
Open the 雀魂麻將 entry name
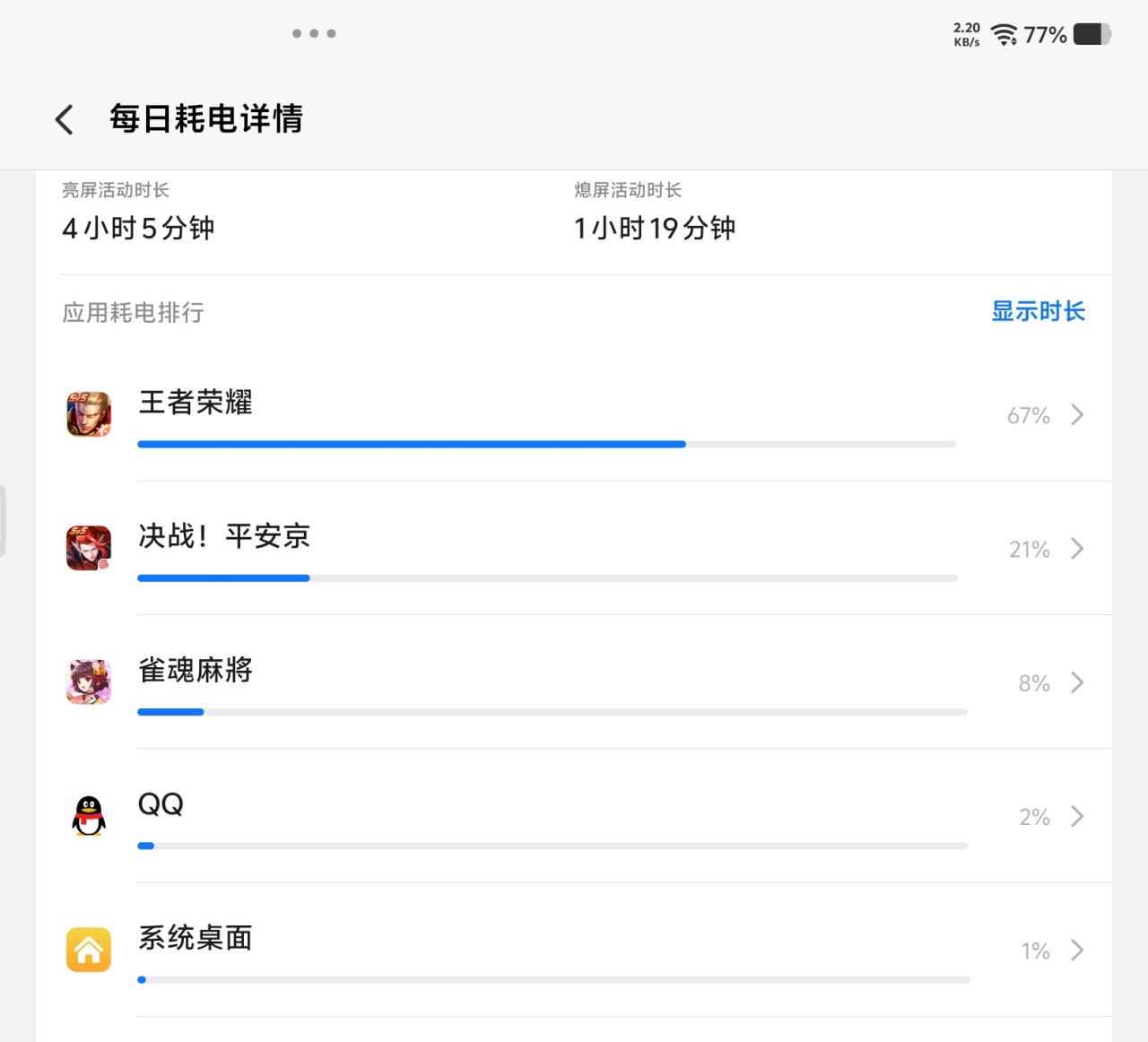pyautogui.click(x=196, y=670)
